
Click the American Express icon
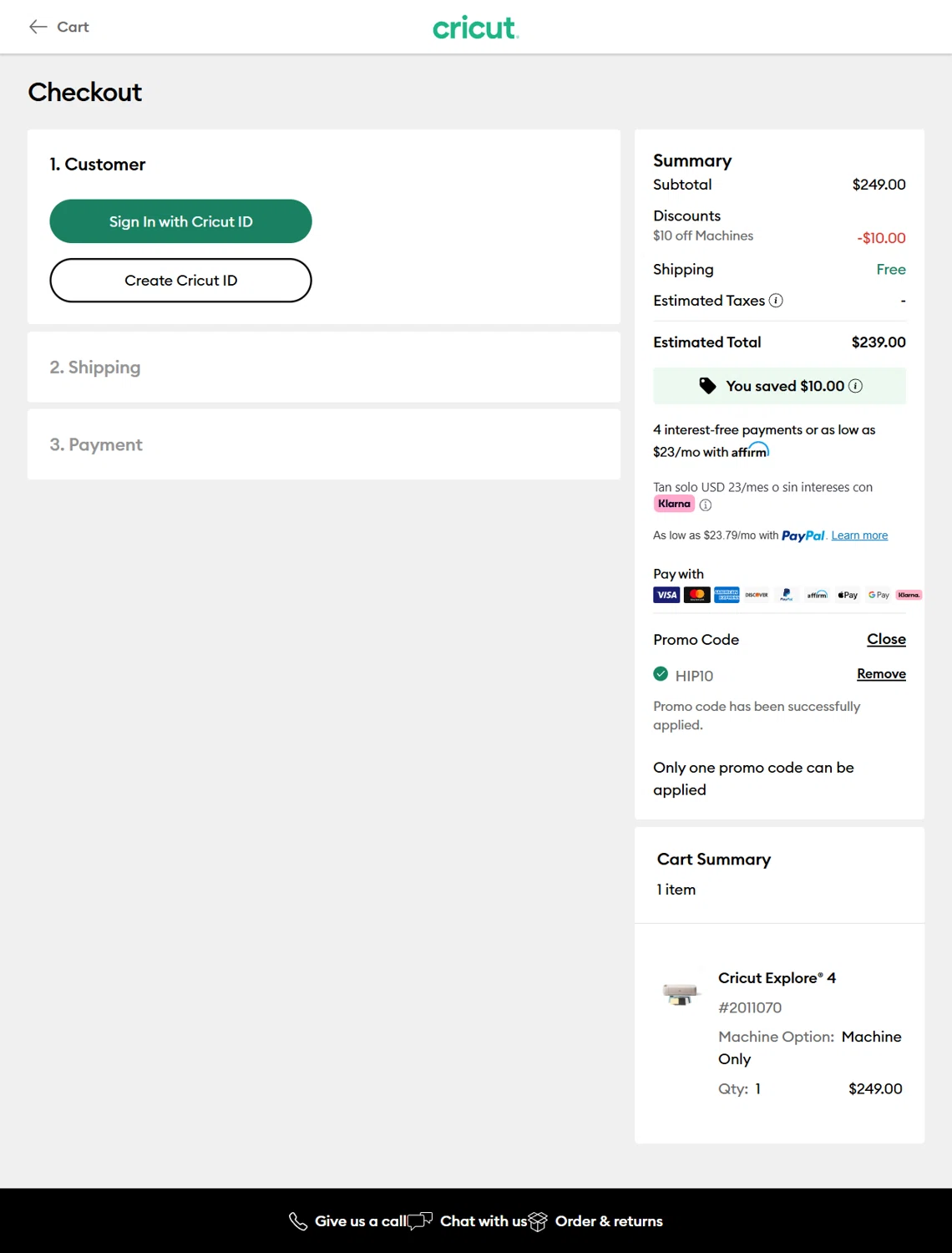pyautogui.click(x=727, y=595)
